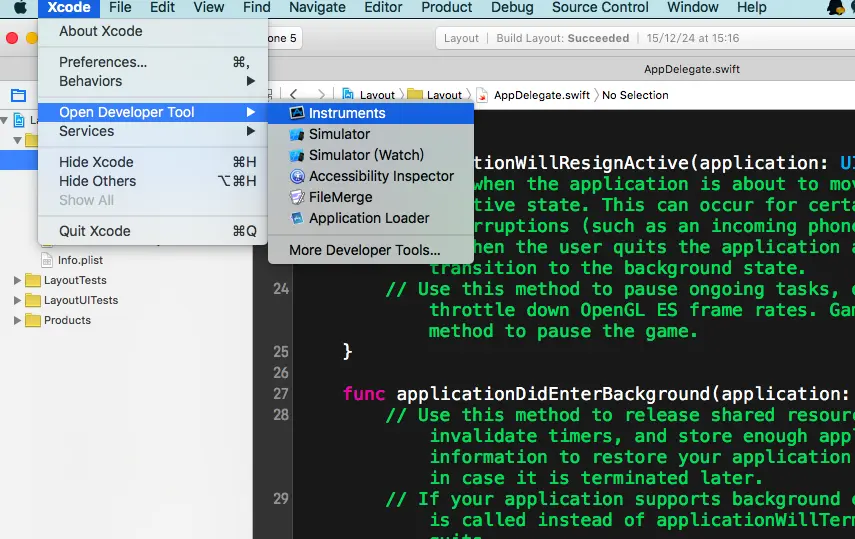This screenshot has height=539, width=855.
Task: Open the Window menu
Action: click(x=693, y=8)
